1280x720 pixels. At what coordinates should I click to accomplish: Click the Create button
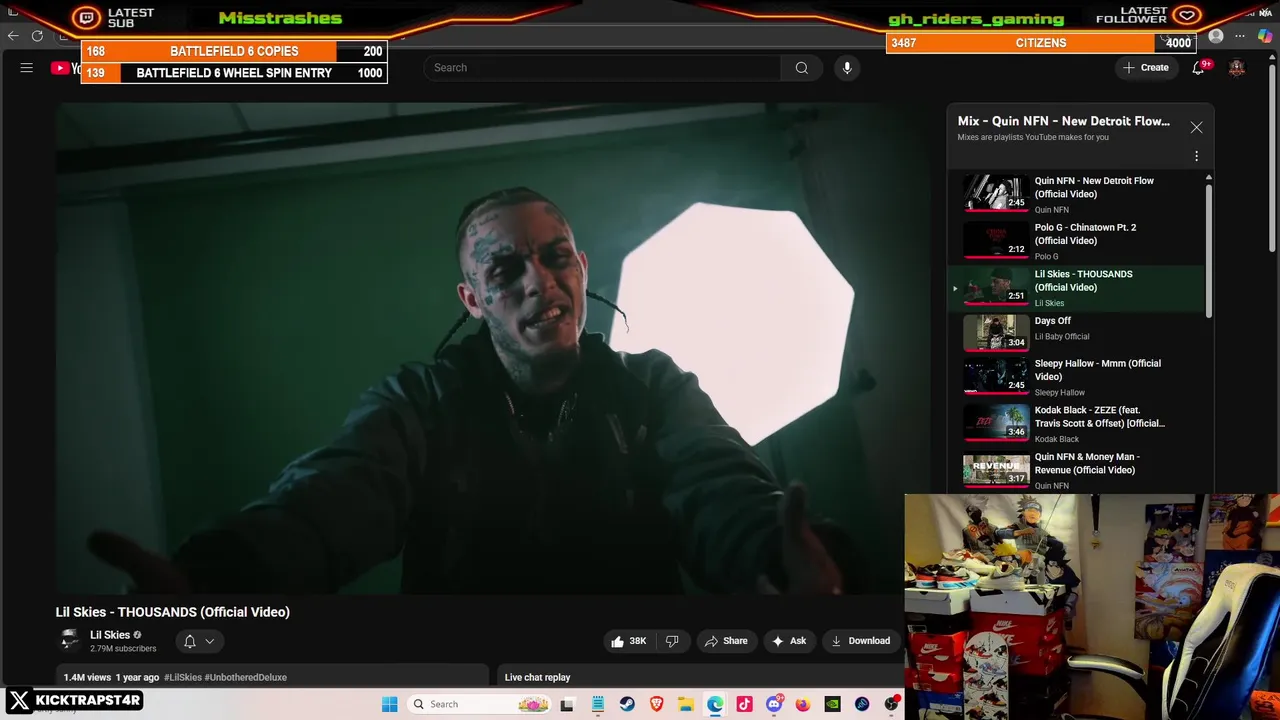1146,68
